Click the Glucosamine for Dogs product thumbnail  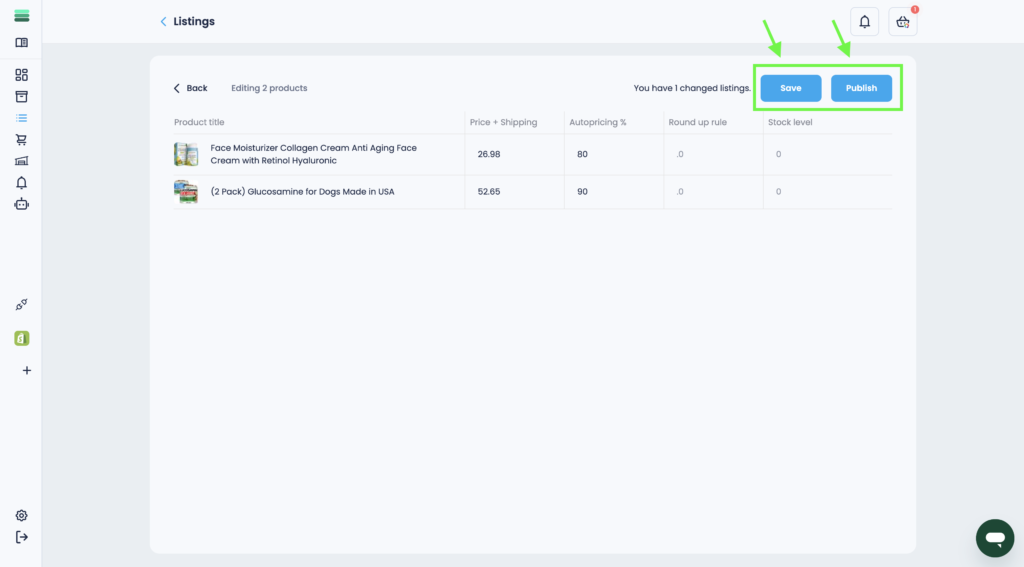pos(186,192)
